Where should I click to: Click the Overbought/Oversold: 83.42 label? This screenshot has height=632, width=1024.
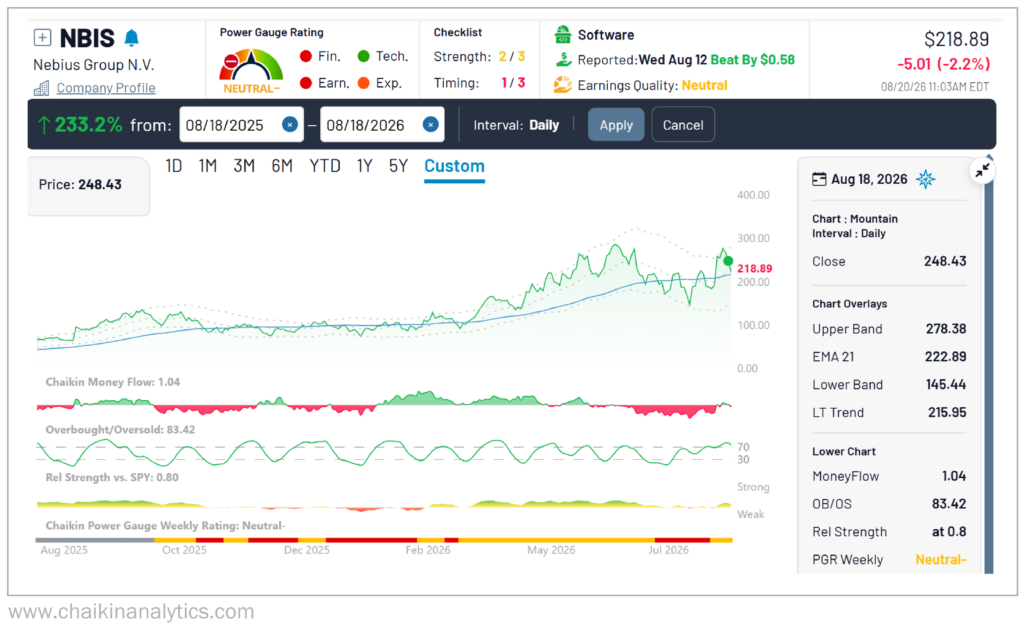coord(120,430)
